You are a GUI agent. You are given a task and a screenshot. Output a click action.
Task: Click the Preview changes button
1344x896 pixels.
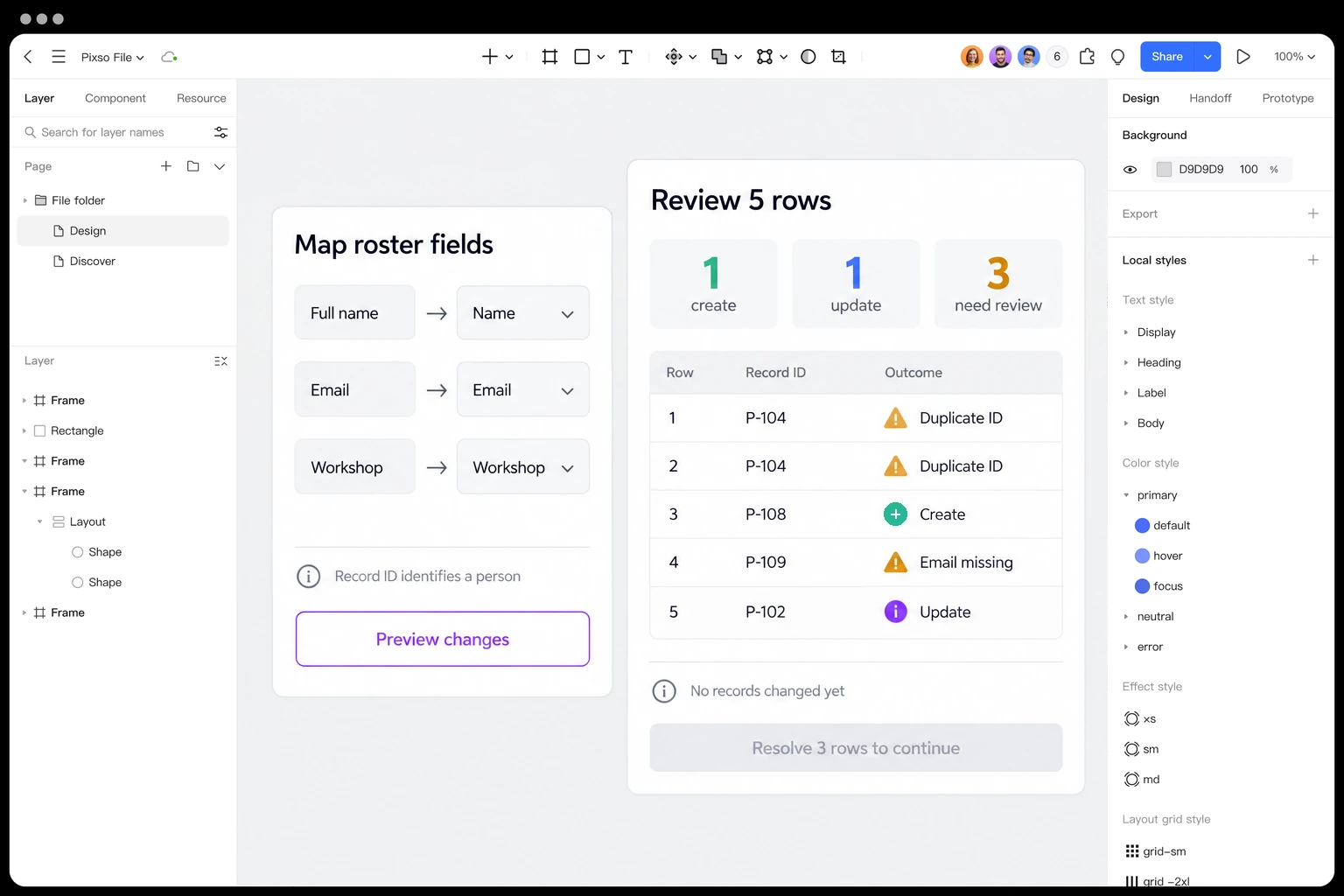[443, 639]
